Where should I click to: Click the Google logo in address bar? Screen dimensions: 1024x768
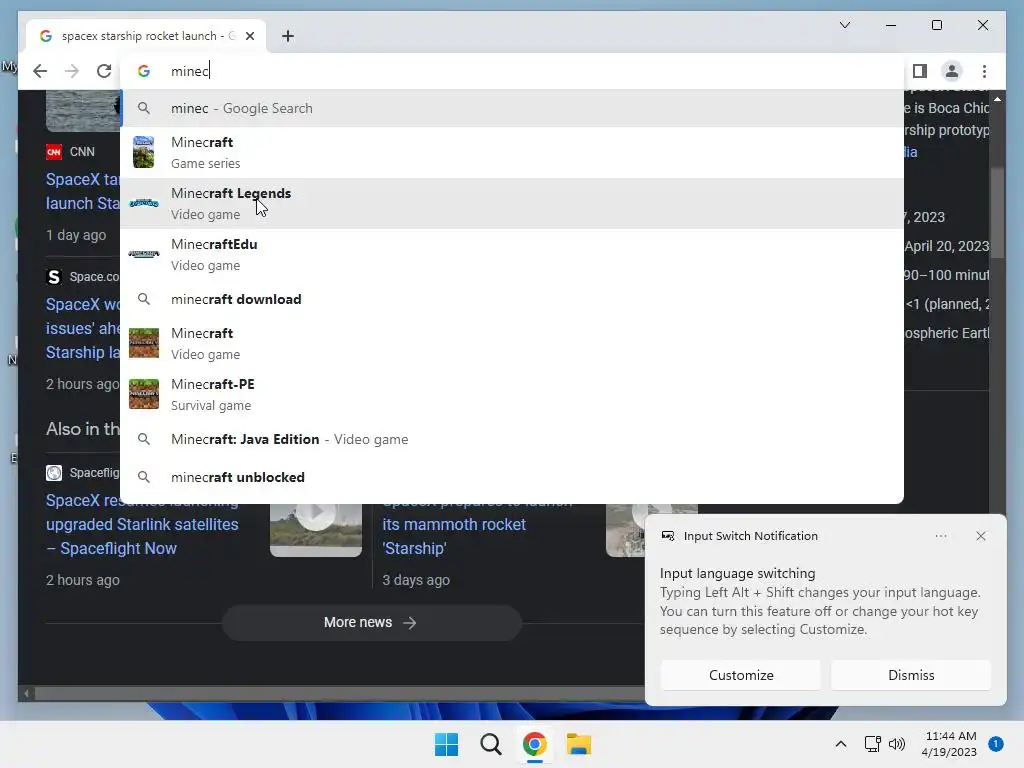click(144, 71)
